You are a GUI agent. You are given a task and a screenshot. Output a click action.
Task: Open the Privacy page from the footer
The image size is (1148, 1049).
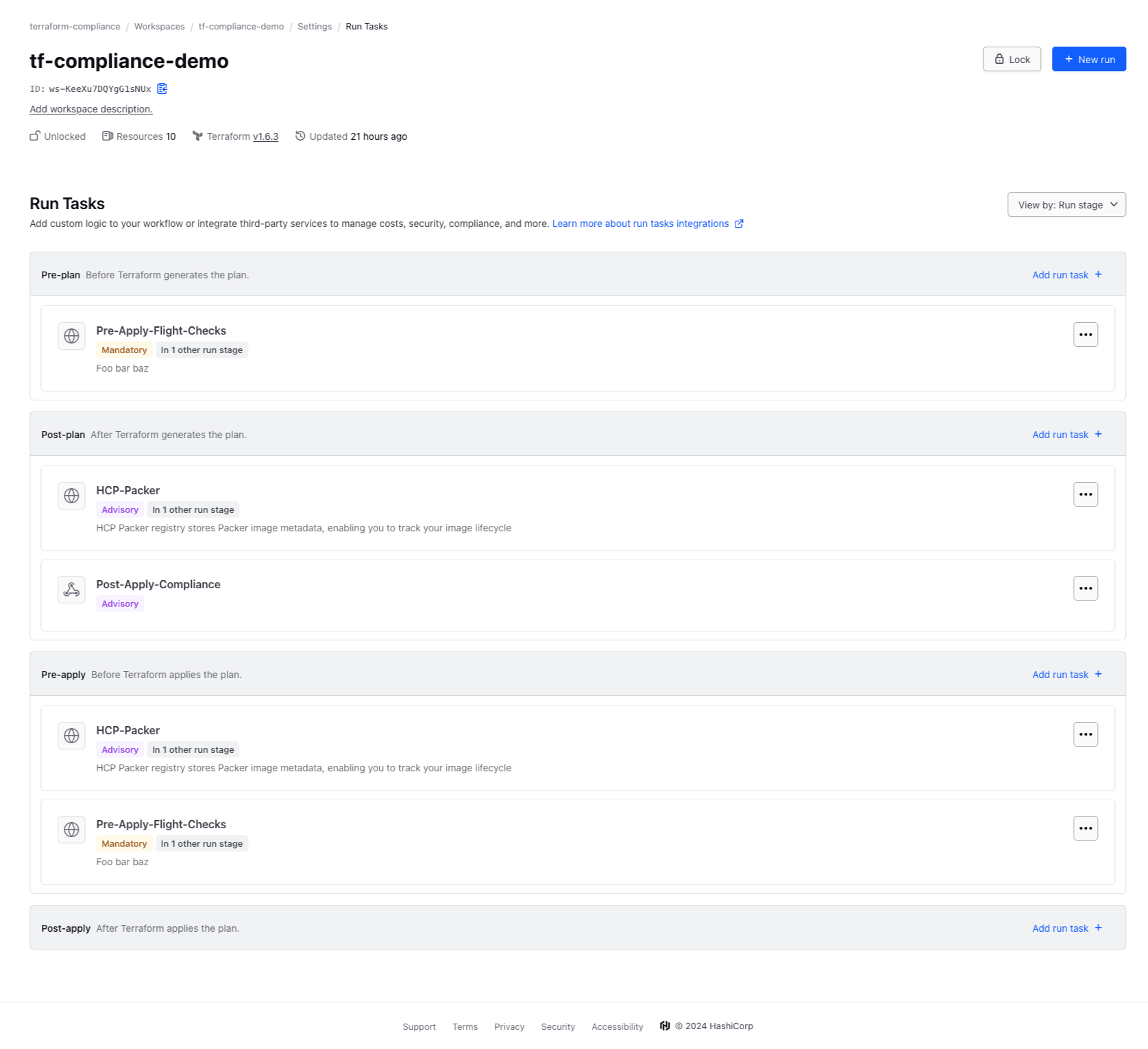pos(509,1026)
